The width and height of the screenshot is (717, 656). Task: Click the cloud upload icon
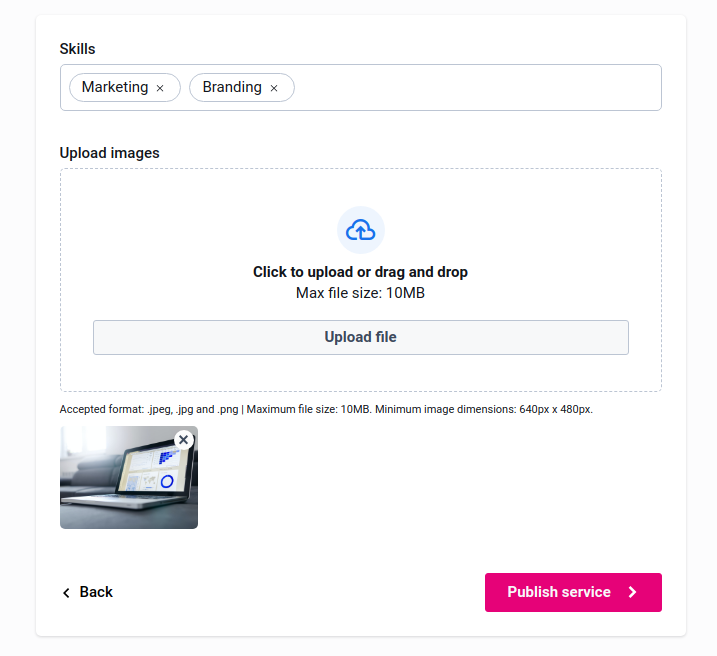(360, 231)
